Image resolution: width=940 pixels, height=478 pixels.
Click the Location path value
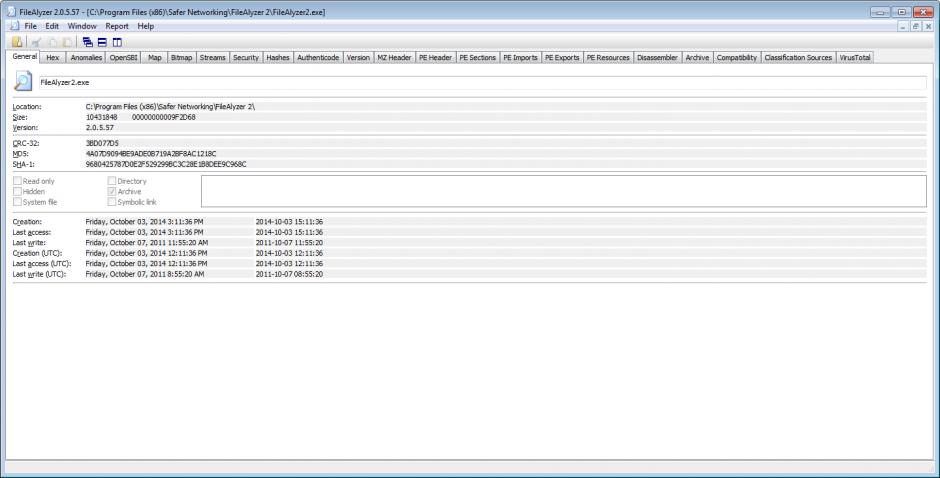[170, 107]
